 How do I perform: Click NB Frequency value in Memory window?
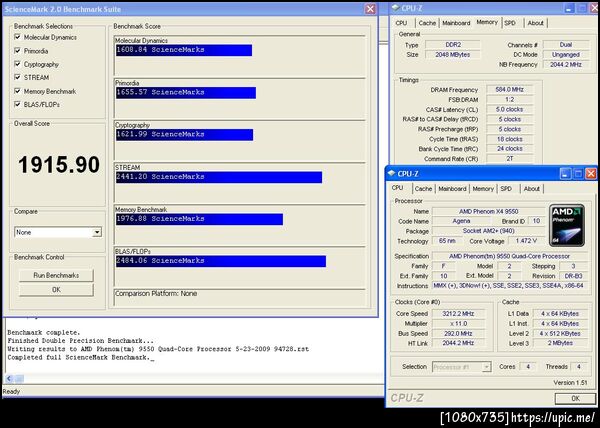(566, 65)
